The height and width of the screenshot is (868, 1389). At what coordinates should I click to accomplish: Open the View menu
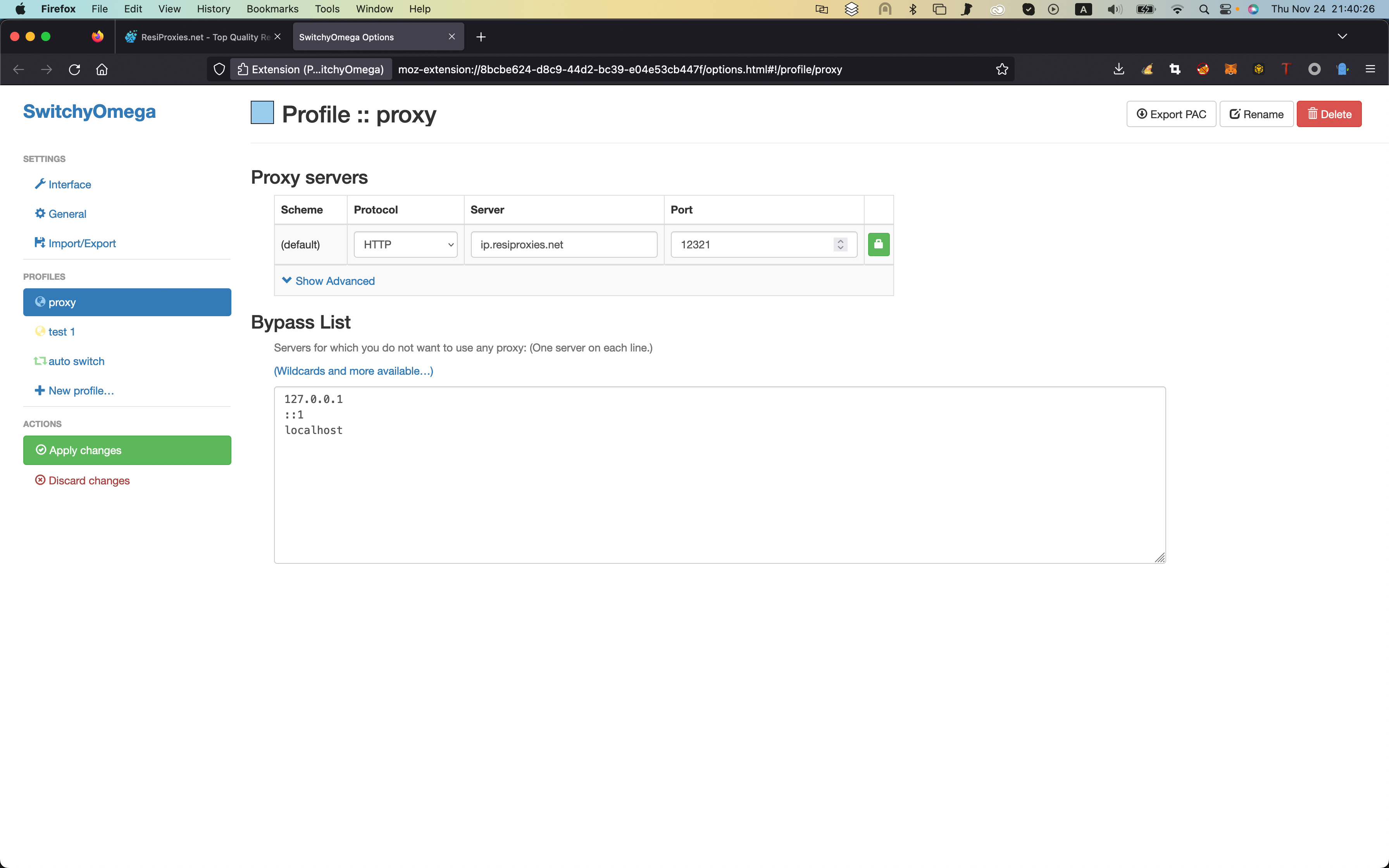169,9
